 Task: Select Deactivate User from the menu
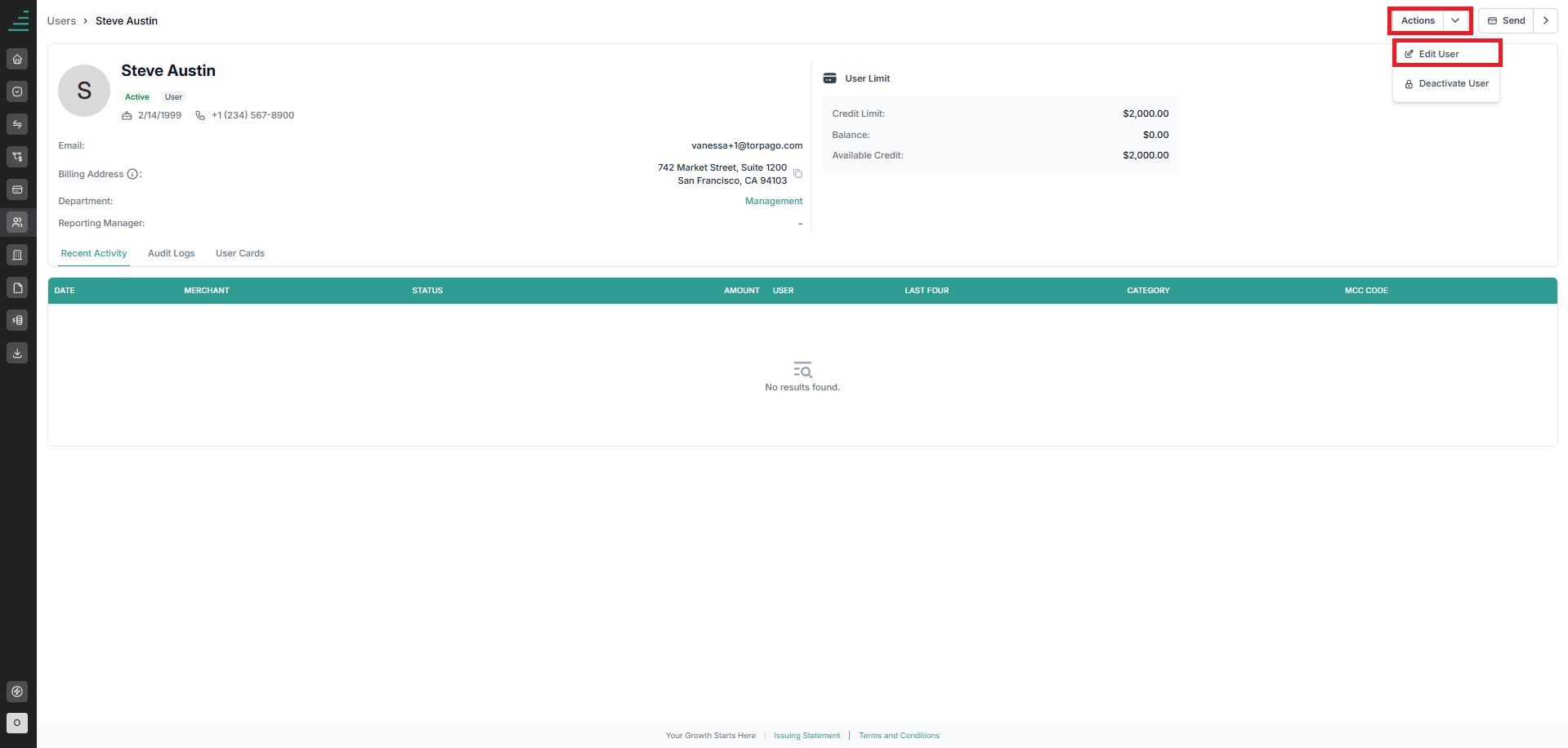pos(1446,83)
